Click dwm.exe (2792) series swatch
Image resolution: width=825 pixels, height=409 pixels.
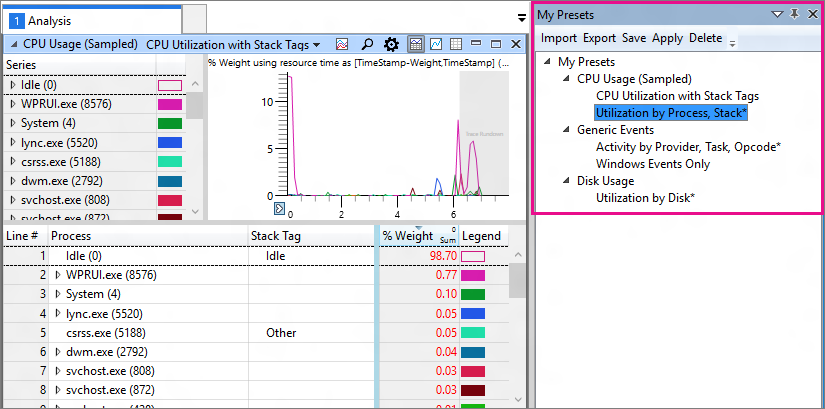[x=169, y=181]
